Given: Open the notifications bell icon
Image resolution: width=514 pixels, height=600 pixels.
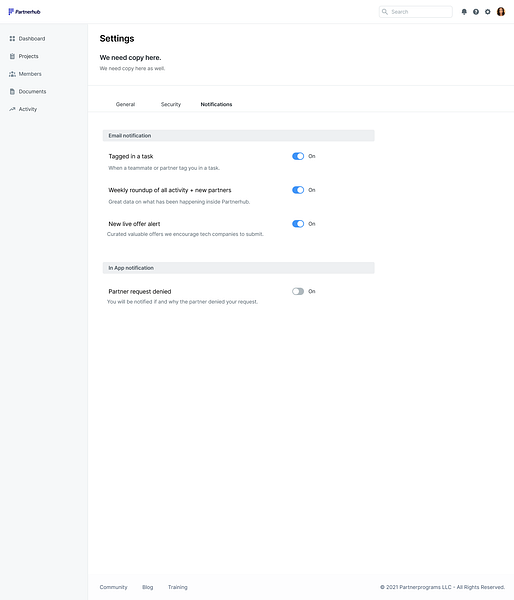Looking at the screenshot, I should point(464,12).
